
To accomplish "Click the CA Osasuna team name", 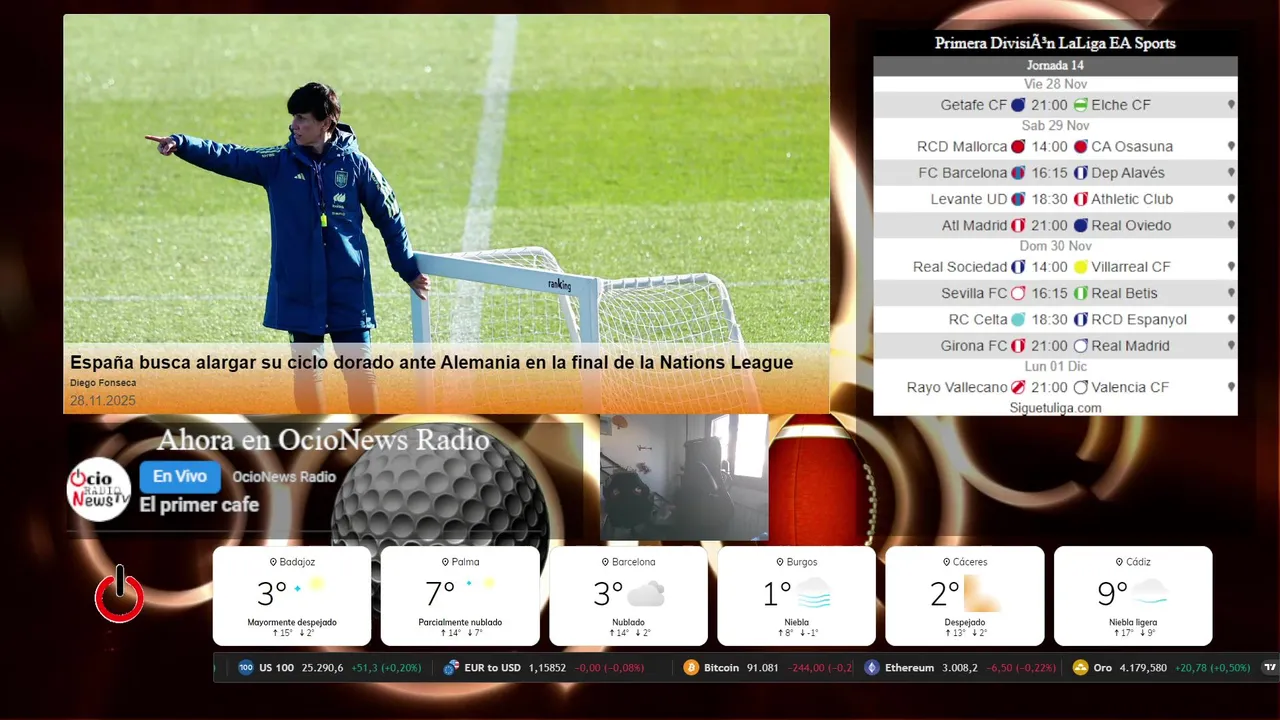I will click(x=1132, y=146).
